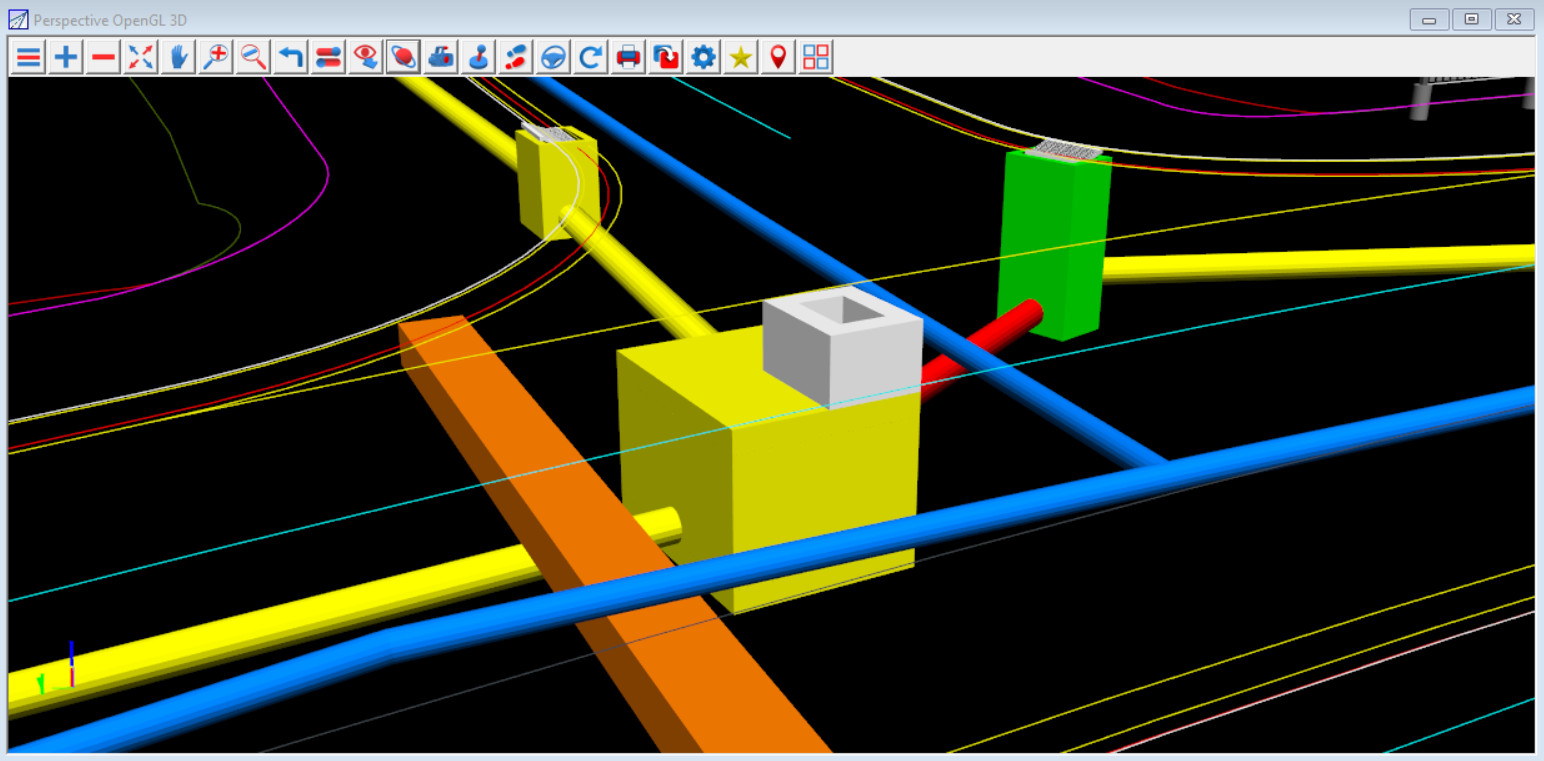Screen dimensions: 1544x761
Task: Select the steering wheel drive tool
Action: pos(552,57)
